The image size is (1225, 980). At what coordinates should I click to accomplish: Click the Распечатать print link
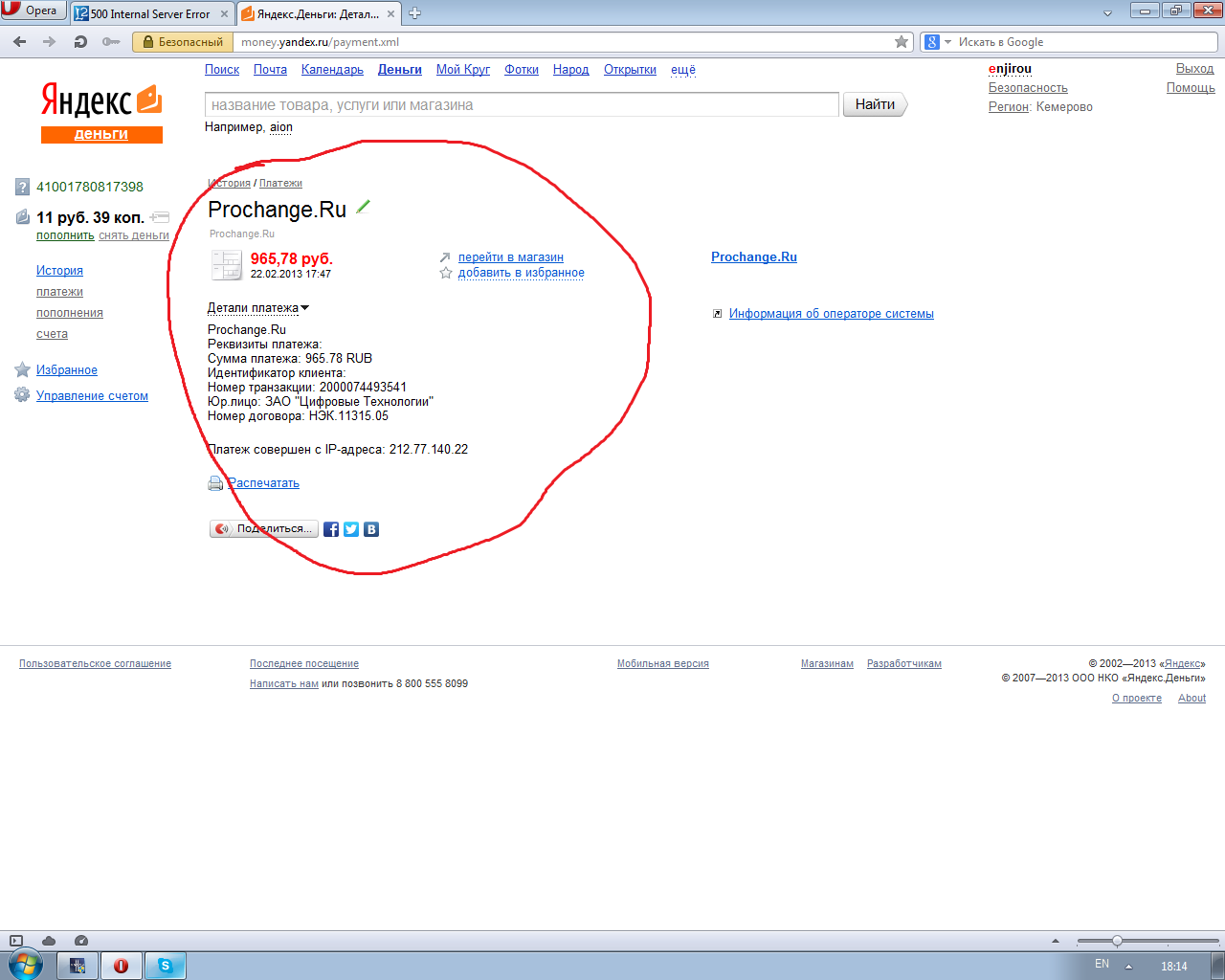pos(263,483)
